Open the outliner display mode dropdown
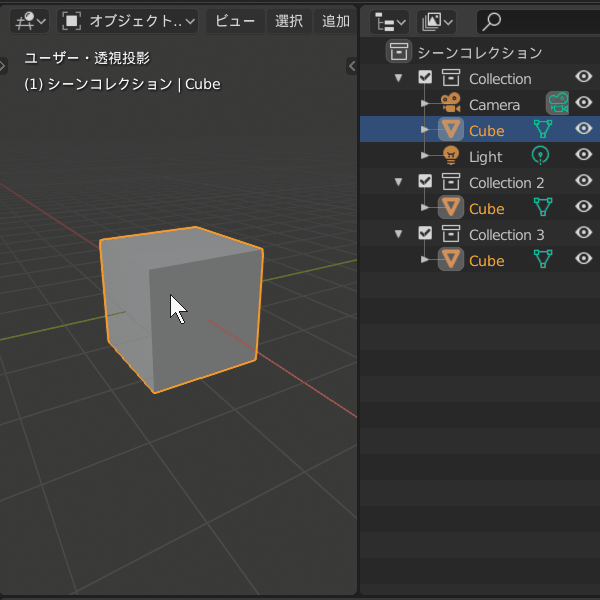This screenshot has height=600, width=600. pyautogui.click(x=437, y=22)
